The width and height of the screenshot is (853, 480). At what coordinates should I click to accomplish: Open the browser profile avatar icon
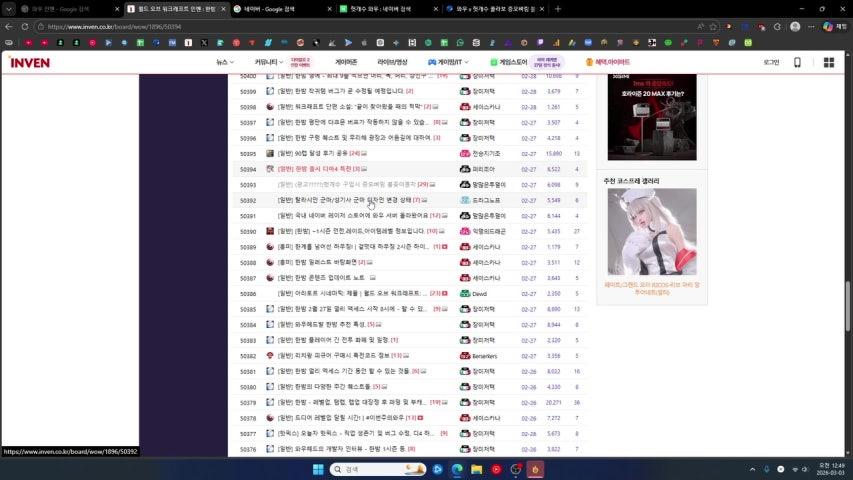coord(795,27)
